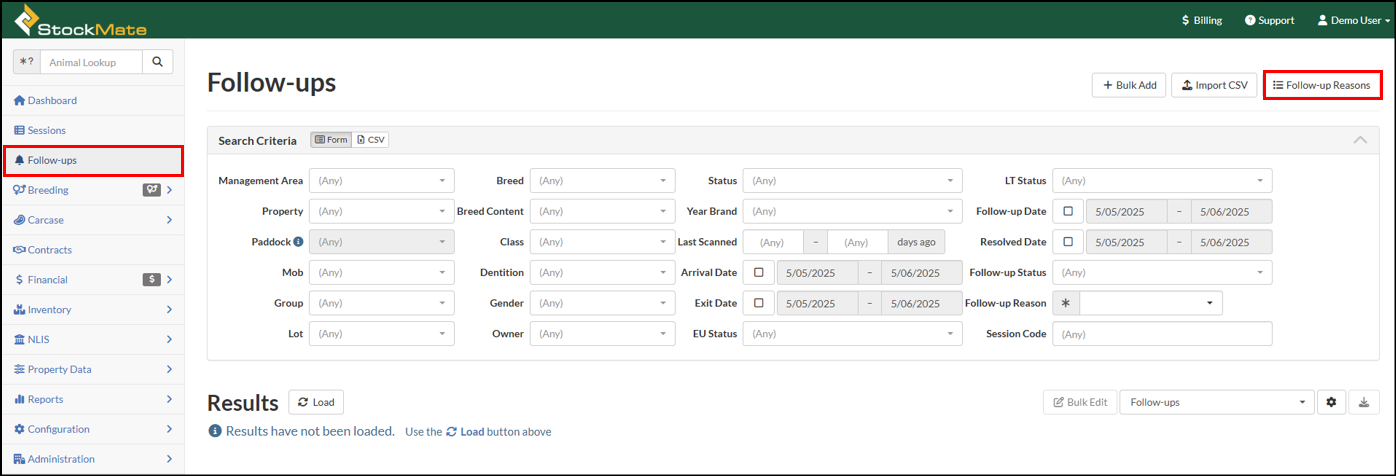Screen dimensions: 1396x476
Task: Open the results settings gear
Action: click(1331, 402)
